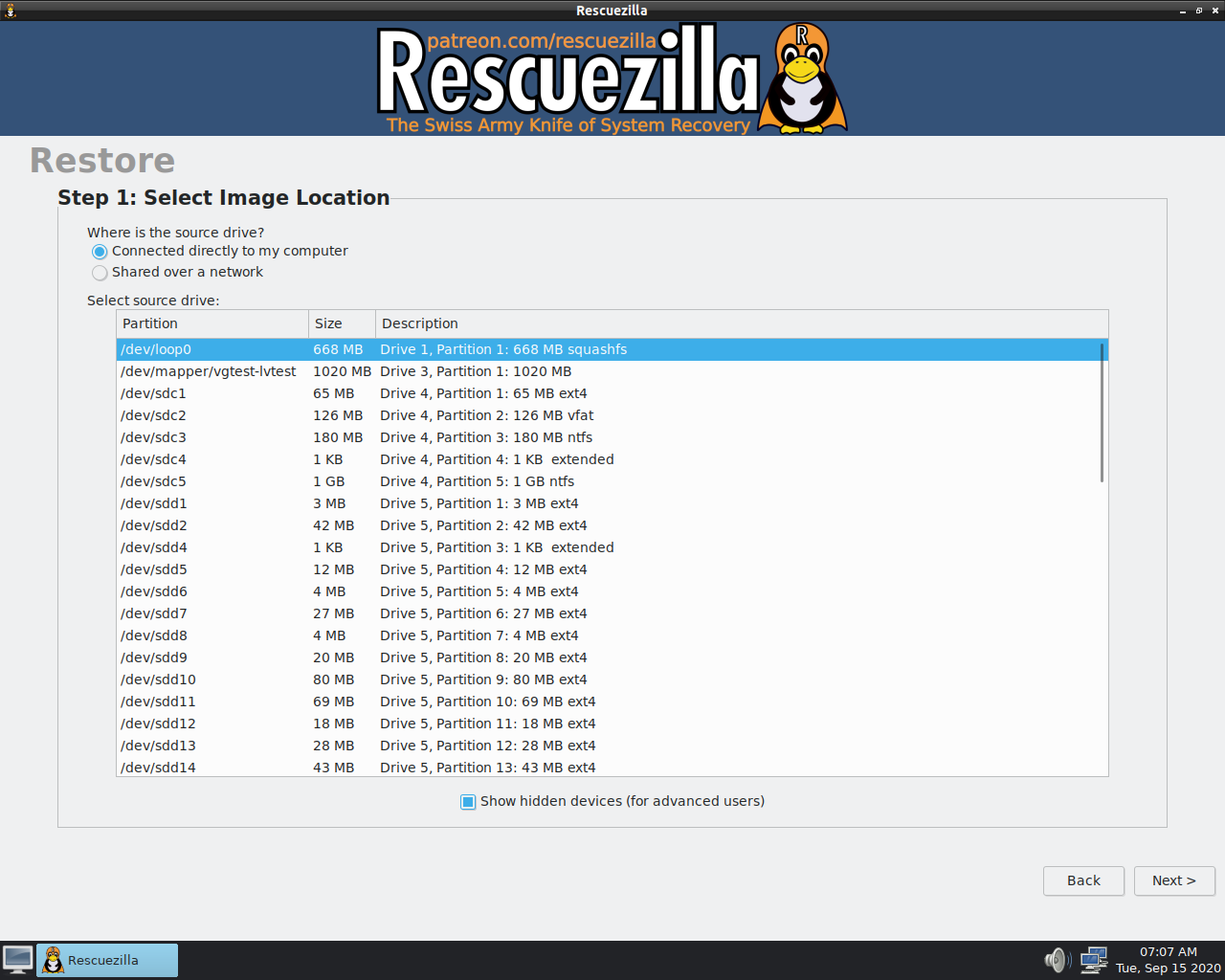Click the drive list vertical scrollbar
The height and width of the screenshot is (980, 1225).
pos(1102,412)
